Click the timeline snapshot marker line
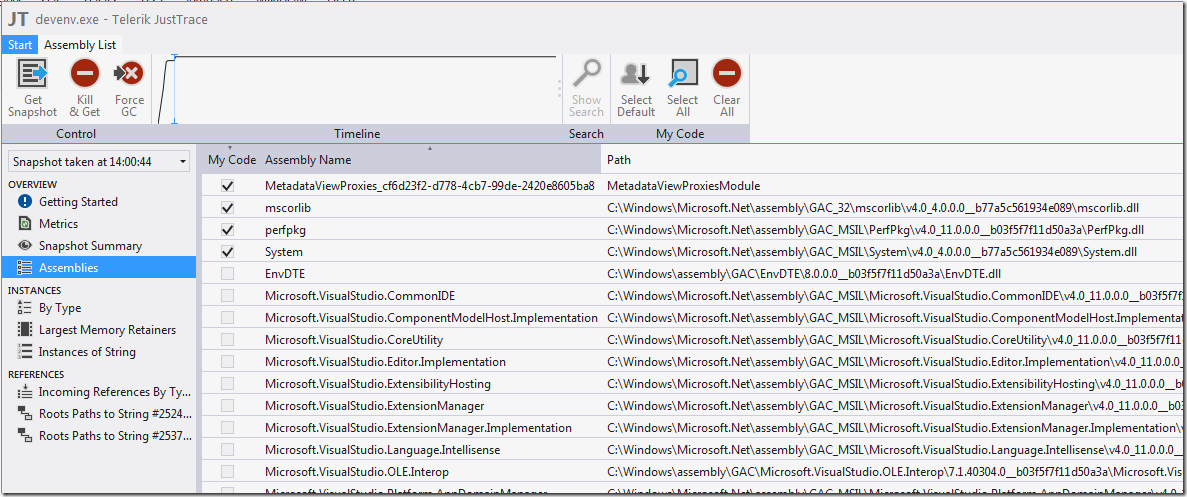This screenshot has height=497, width=1187. [x=175, y=89]
